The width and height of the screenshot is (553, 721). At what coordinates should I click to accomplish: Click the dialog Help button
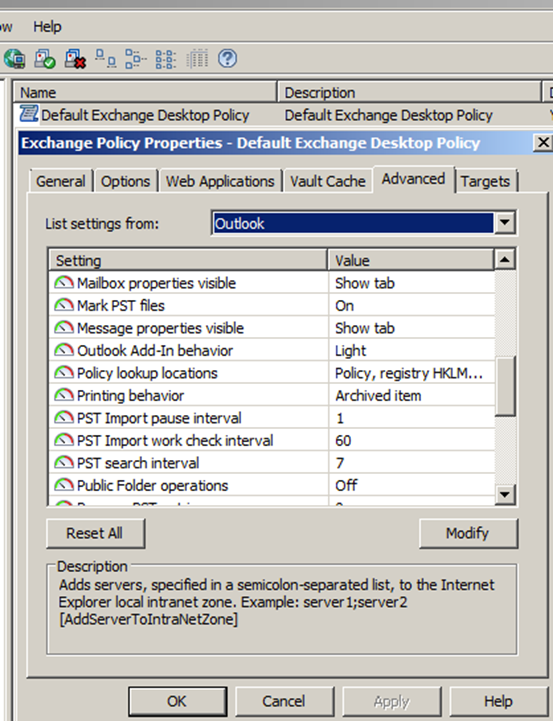498,701
